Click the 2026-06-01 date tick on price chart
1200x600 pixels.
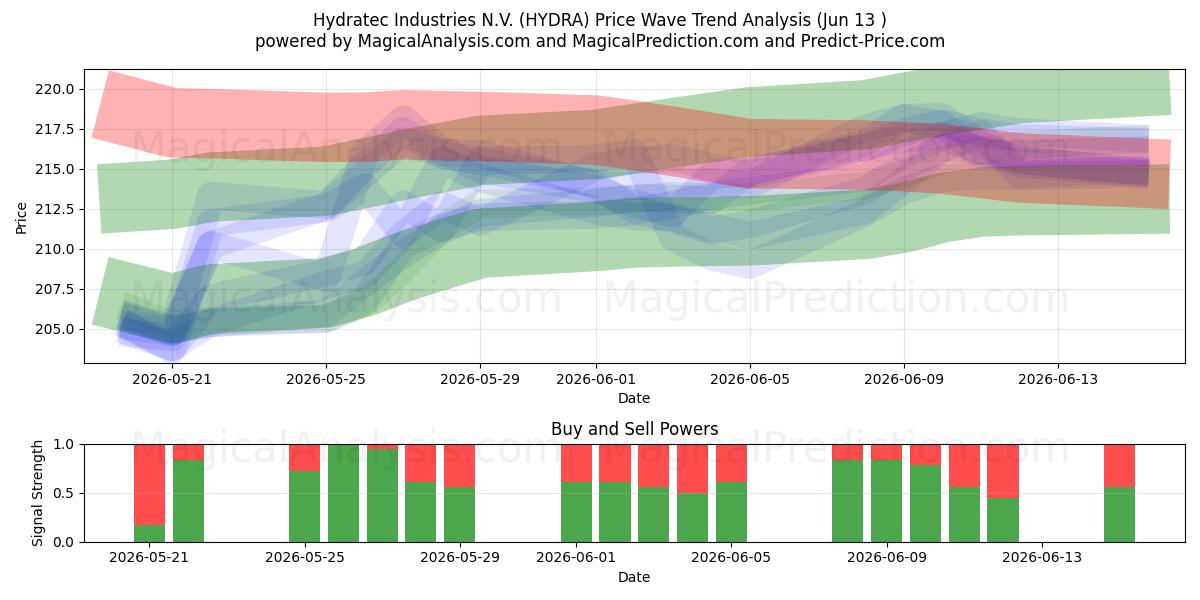pyautogui.click(x=596, y=379)
